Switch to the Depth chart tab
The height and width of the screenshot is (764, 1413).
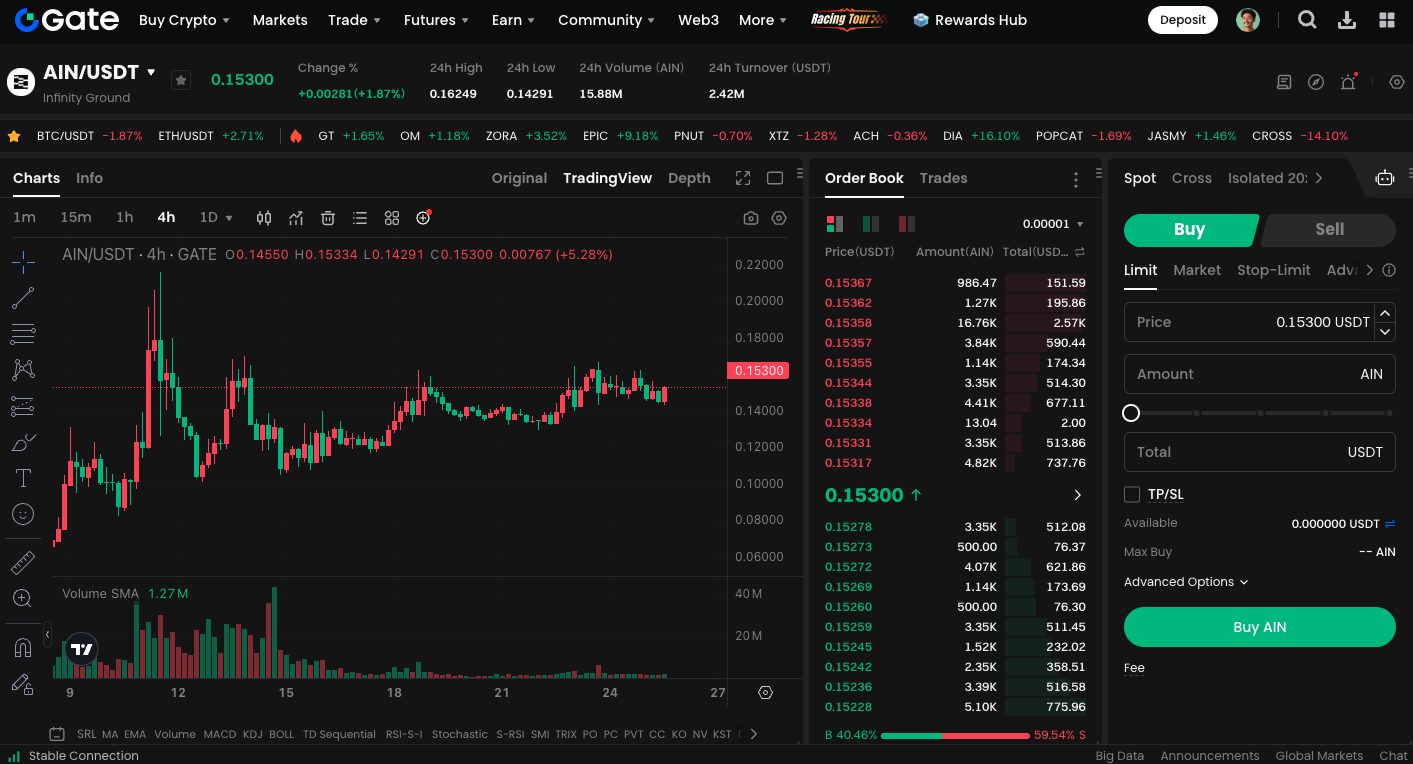pos(689,178)
